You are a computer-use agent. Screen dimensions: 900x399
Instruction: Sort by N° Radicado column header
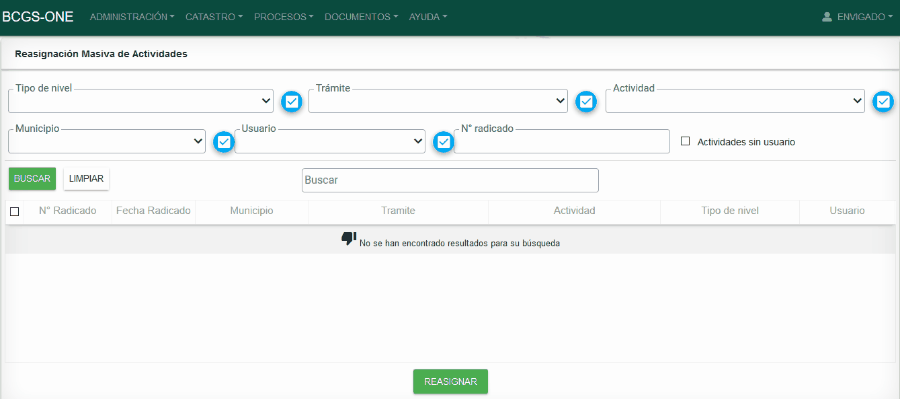click(x=68, y=211)
